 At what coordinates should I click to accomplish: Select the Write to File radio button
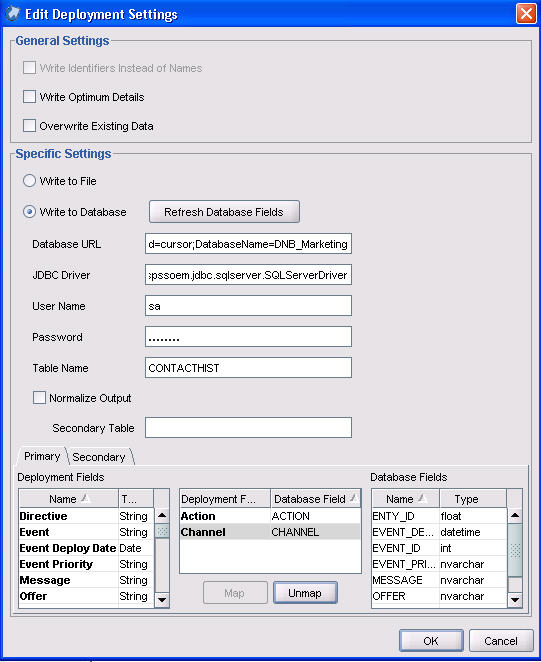29,181
